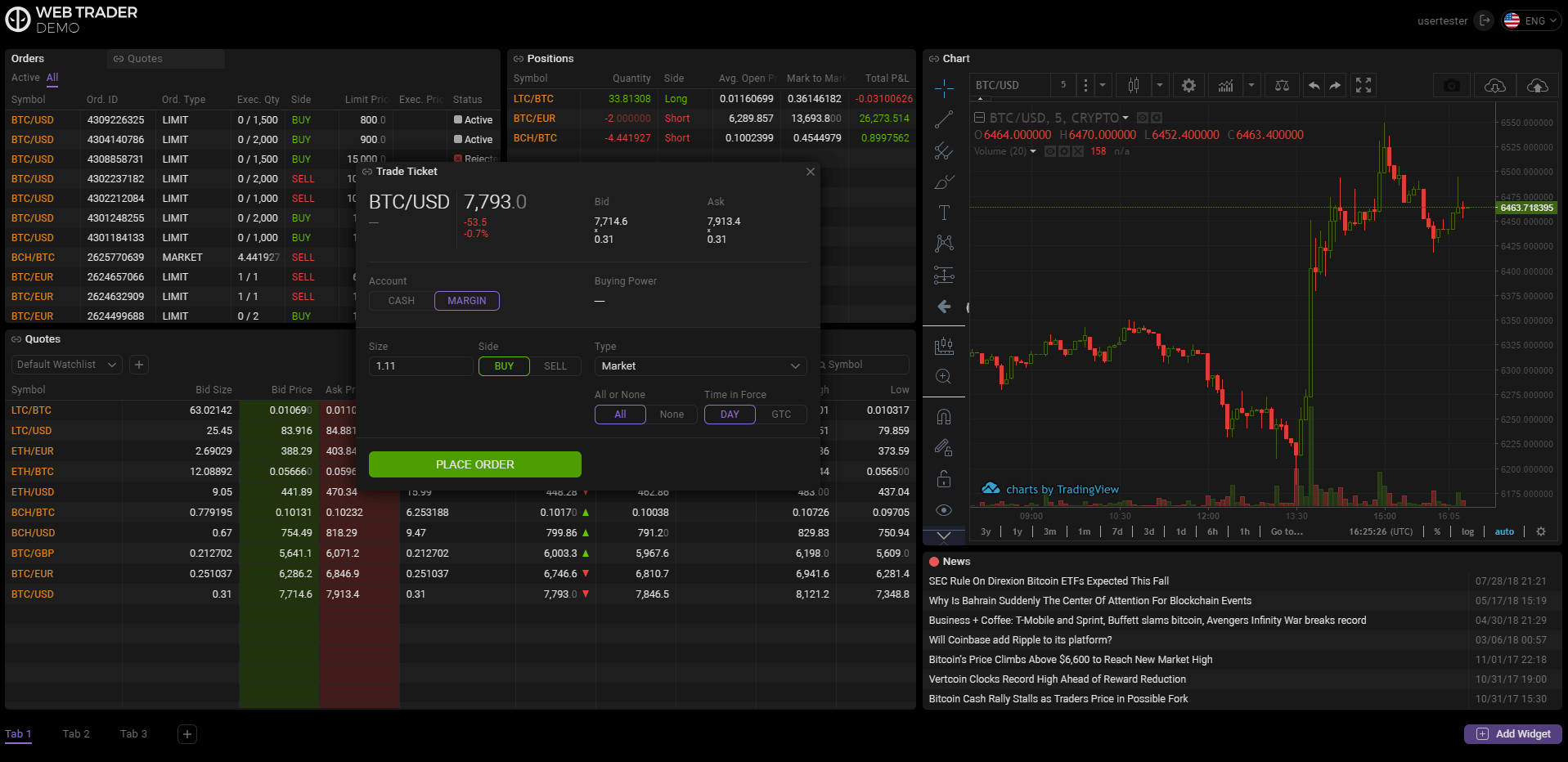
Task: Open the order Type Market dropdown
Action: point(700,366)
